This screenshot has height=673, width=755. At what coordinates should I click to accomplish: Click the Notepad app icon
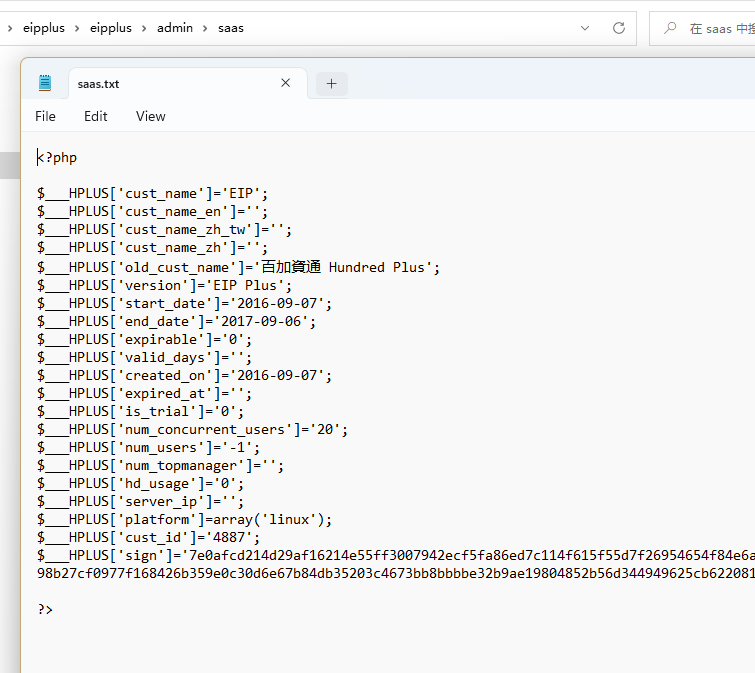click(45, 83)
